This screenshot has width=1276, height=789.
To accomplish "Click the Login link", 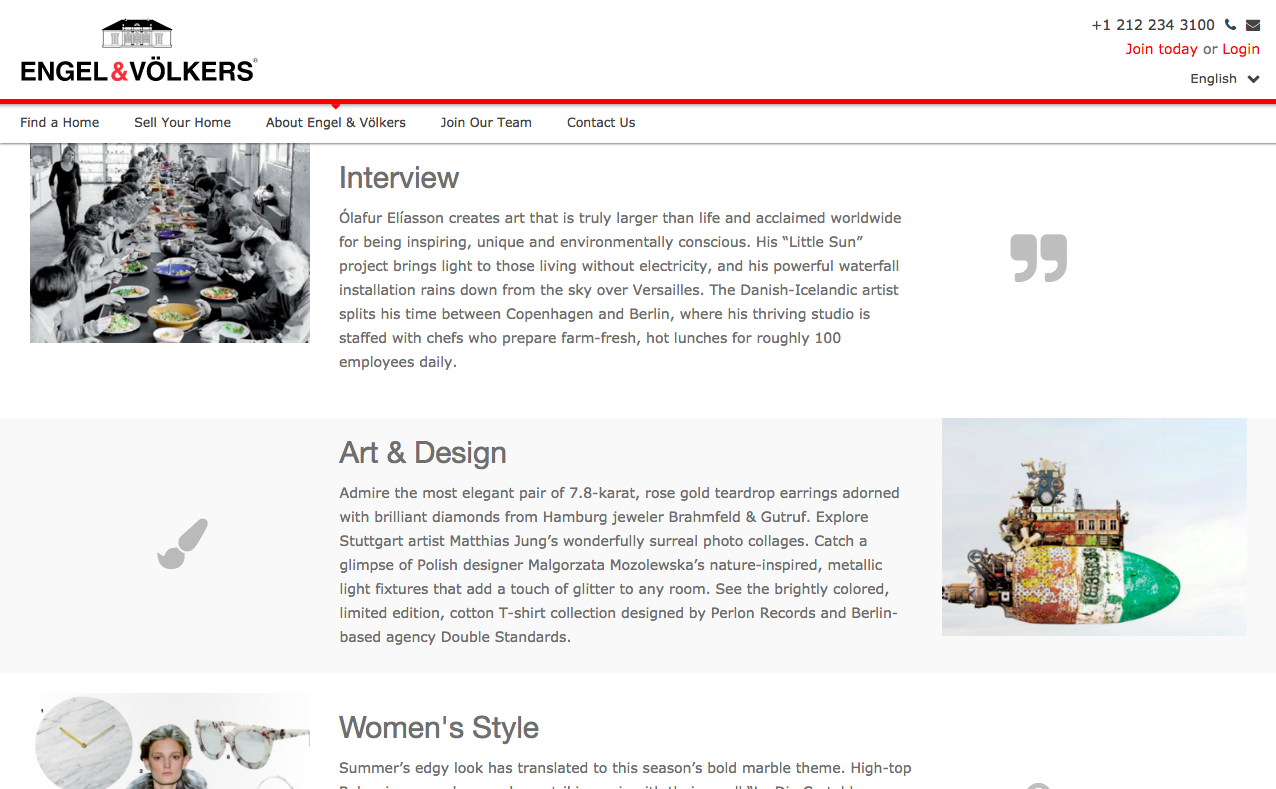I will coord(1241,49).
